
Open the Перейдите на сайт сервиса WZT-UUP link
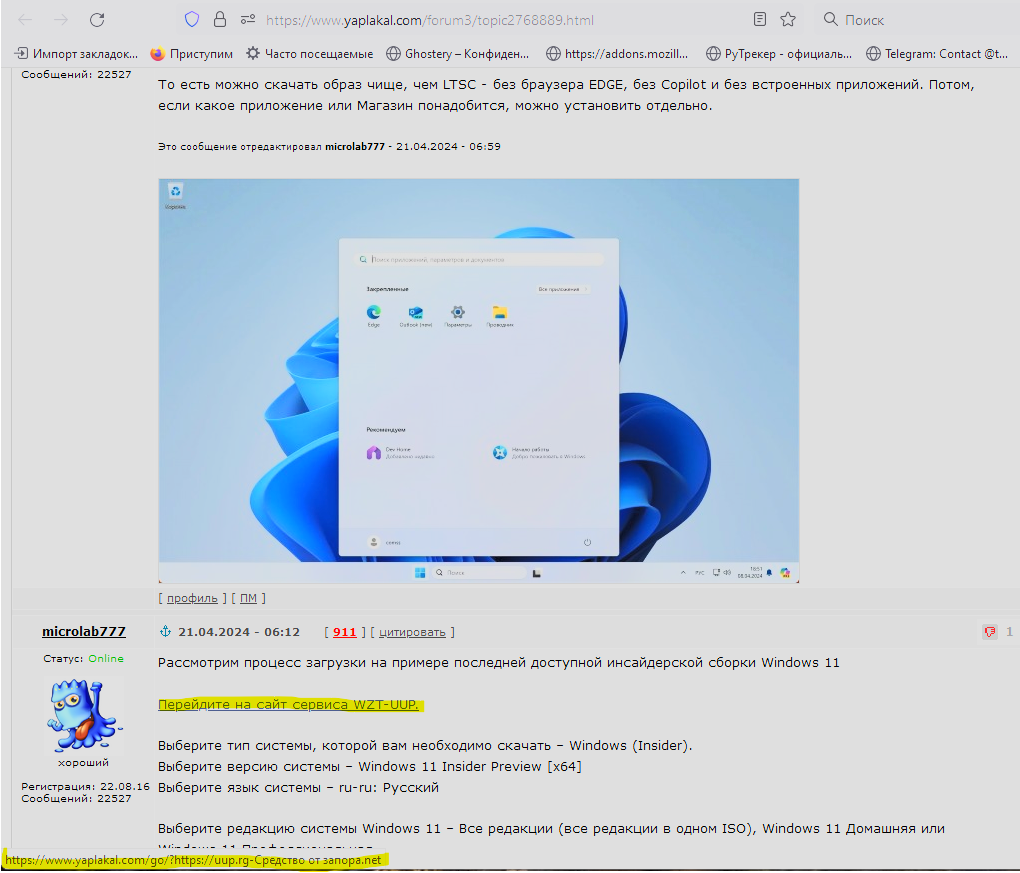point(288,705)
